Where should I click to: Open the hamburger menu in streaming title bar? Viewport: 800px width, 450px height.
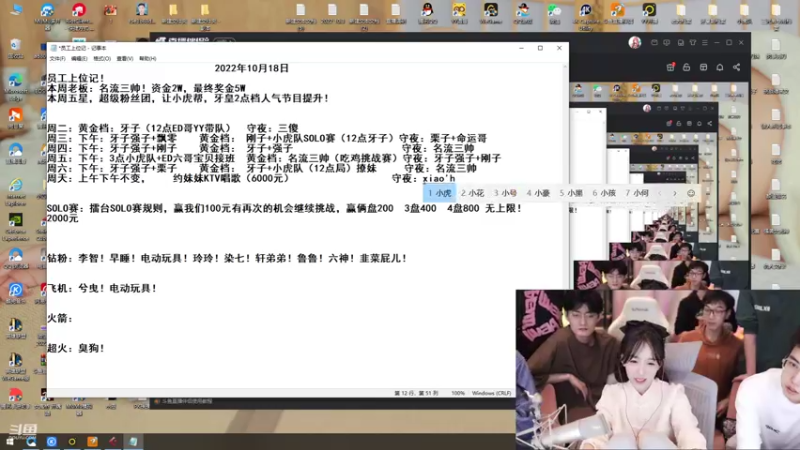(705, 43)
